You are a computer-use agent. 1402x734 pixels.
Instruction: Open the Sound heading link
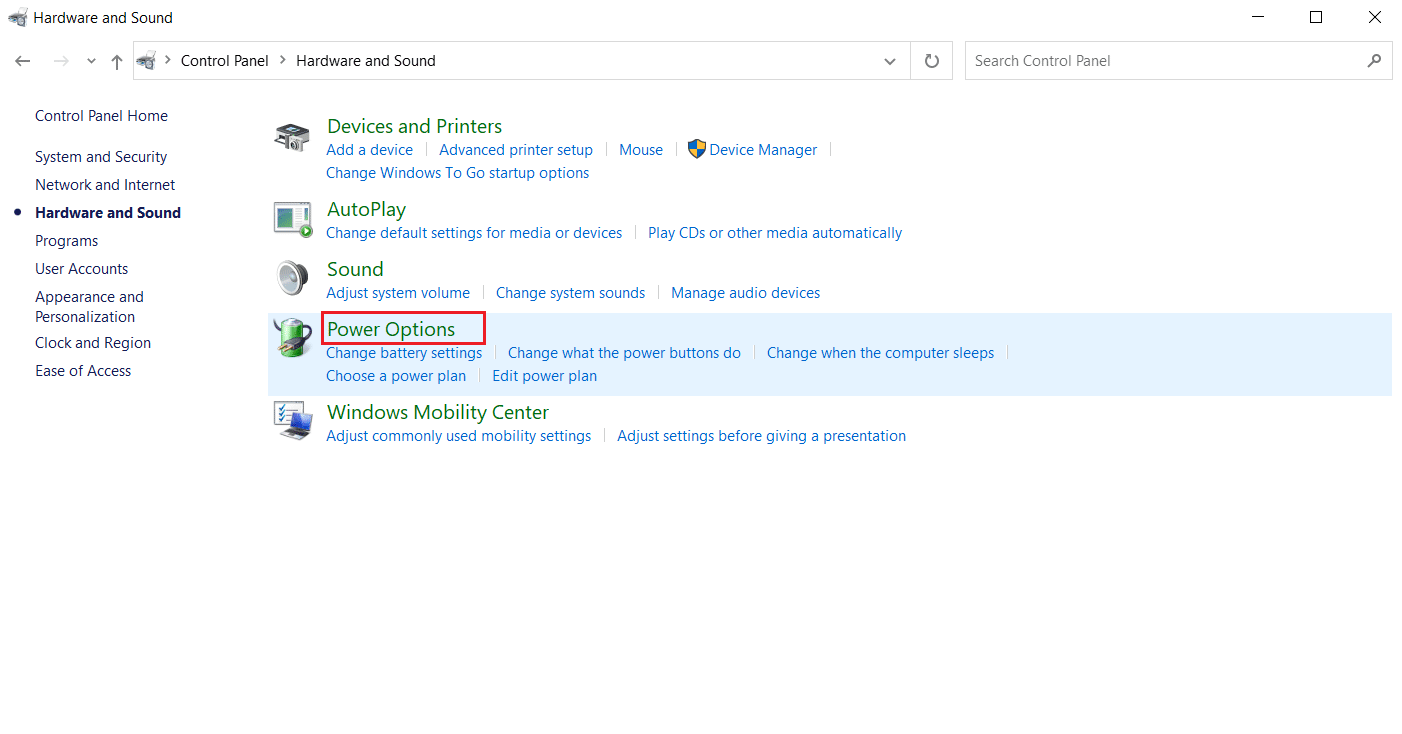coord(355,269)
